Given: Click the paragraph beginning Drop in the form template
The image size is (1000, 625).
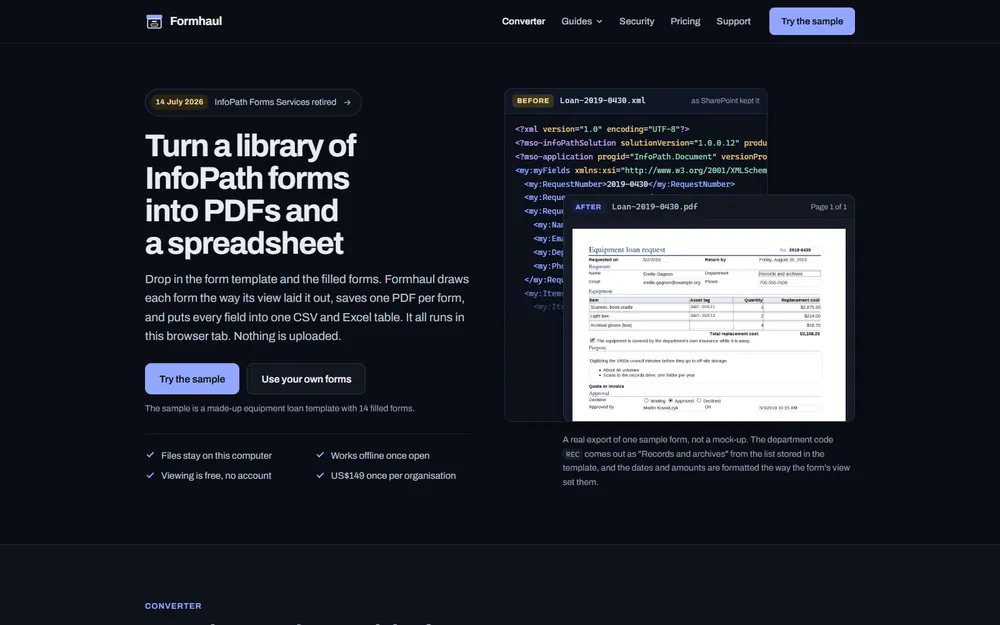Looking at the screenshot, I should pyautogui.click(x=307, y=307).
